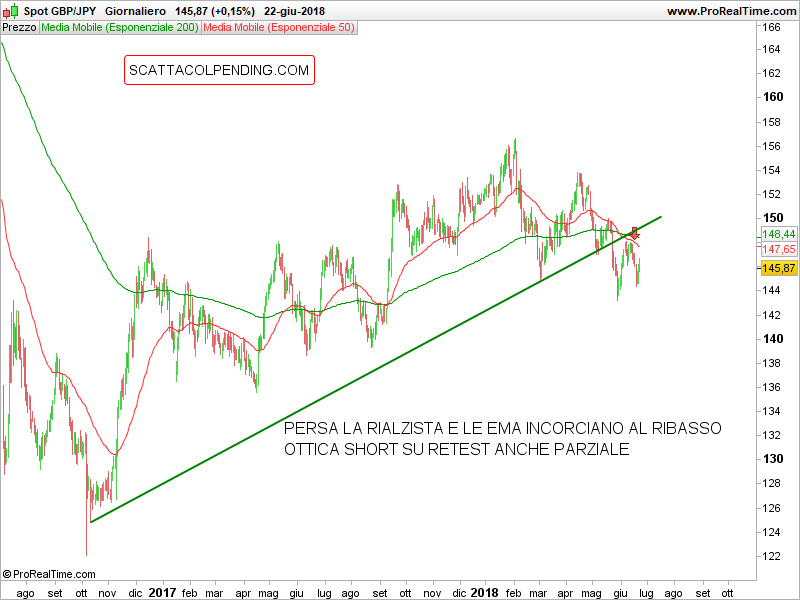The height and width of the screenshot is (600, 800).
Task: Click the 2017 year marker on the time axis
Action: (162, 593)
